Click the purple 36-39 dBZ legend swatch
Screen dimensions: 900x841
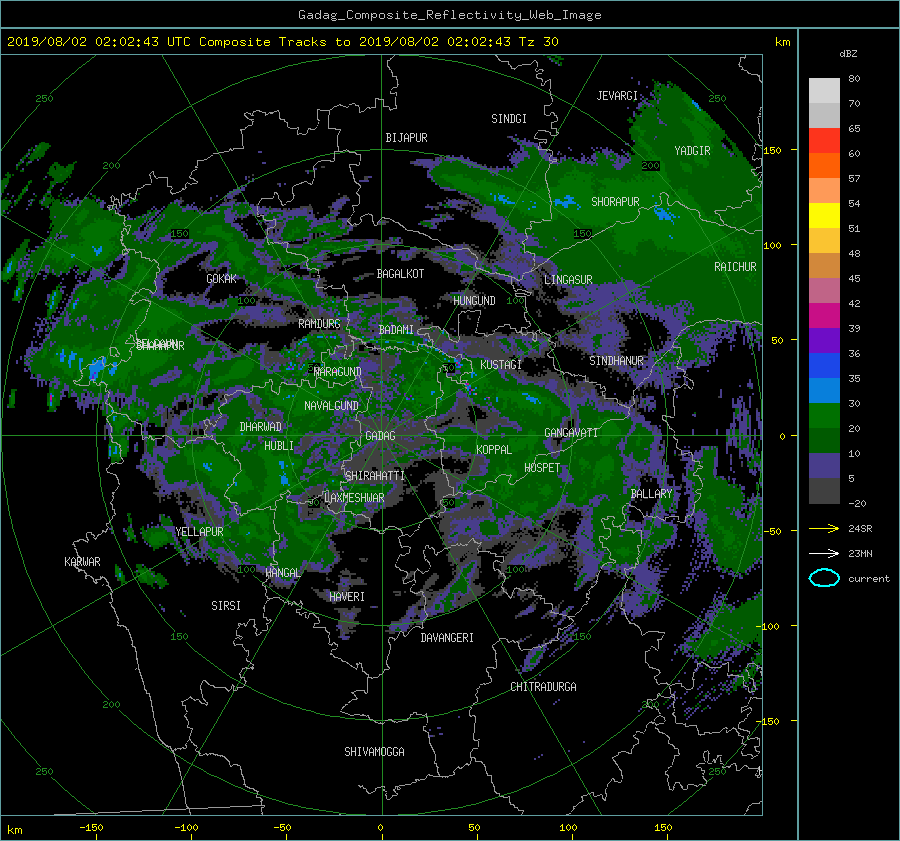point(824,340)
